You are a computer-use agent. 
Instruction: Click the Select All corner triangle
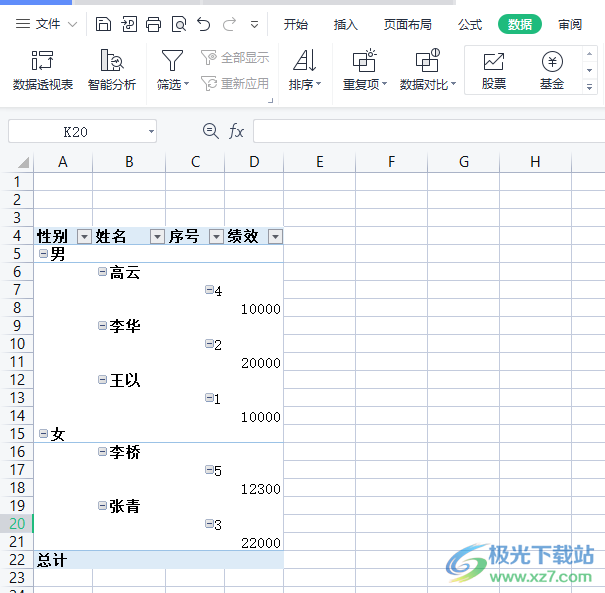tap(23, 162)
